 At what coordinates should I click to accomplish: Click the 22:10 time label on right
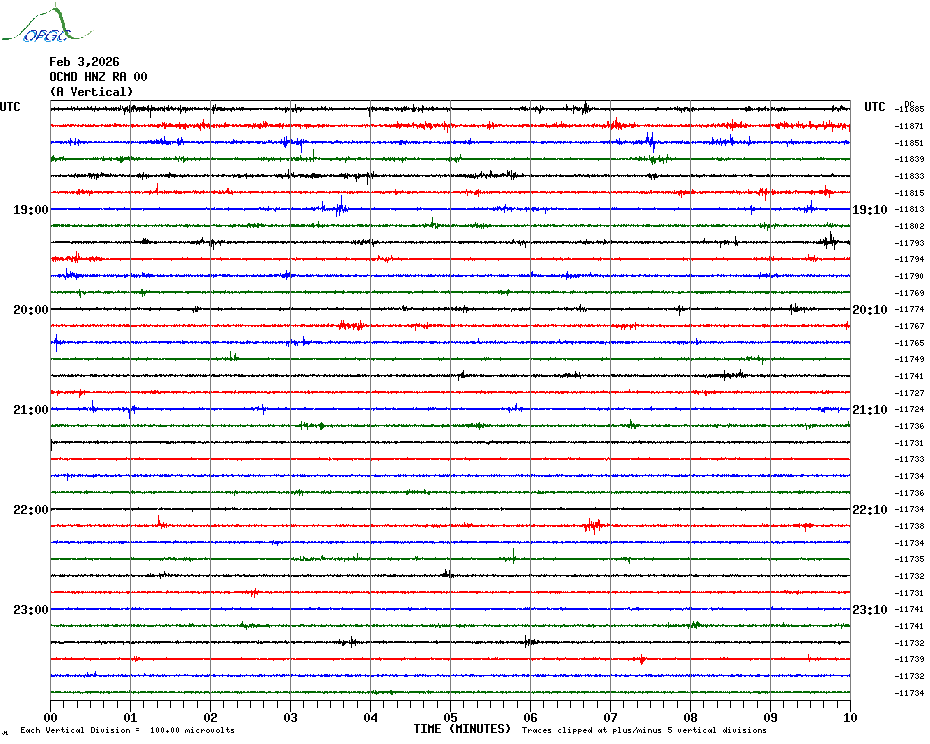pos(869,510)
